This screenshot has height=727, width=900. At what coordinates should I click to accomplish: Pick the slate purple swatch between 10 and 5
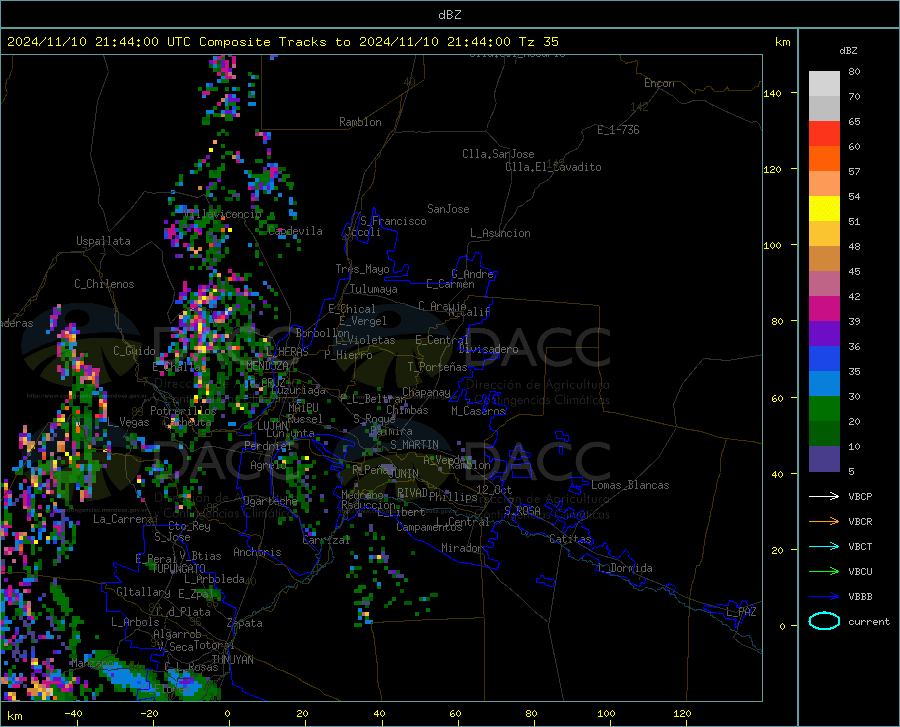pyautogui.click(x=824, y=459)
